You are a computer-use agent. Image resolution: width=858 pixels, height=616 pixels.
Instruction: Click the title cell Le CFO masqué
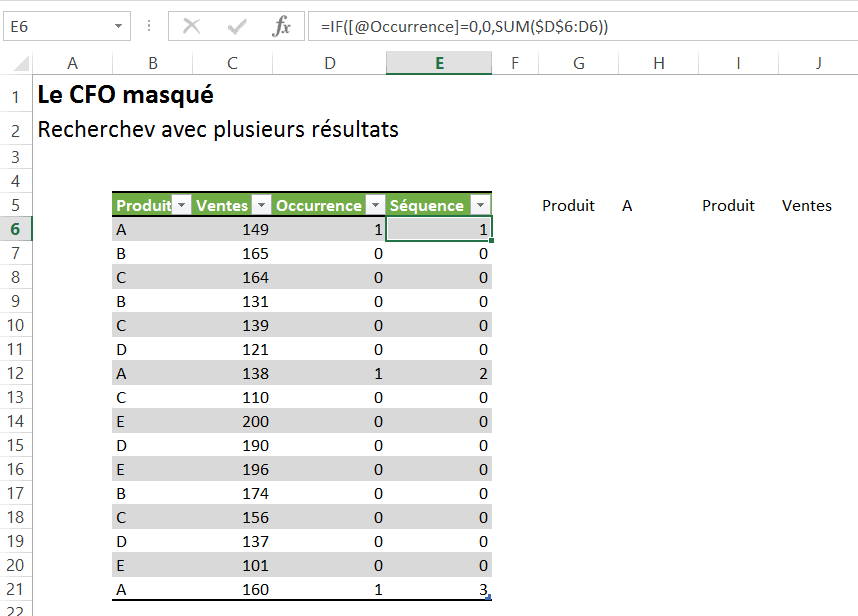(x=125, y=96)
